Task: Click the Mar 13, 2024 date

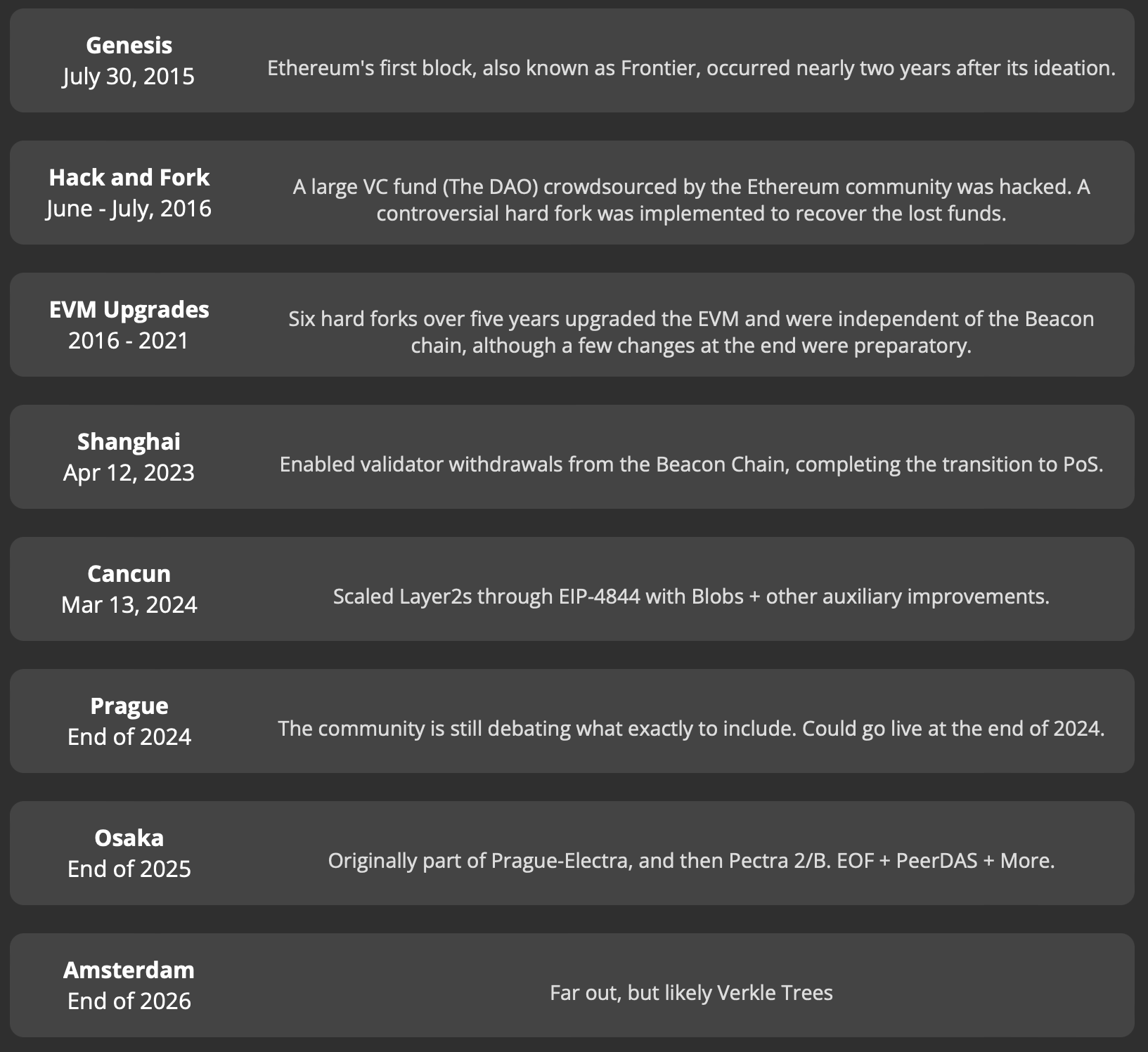Action: pyautogui.click(x=129, y=604)
